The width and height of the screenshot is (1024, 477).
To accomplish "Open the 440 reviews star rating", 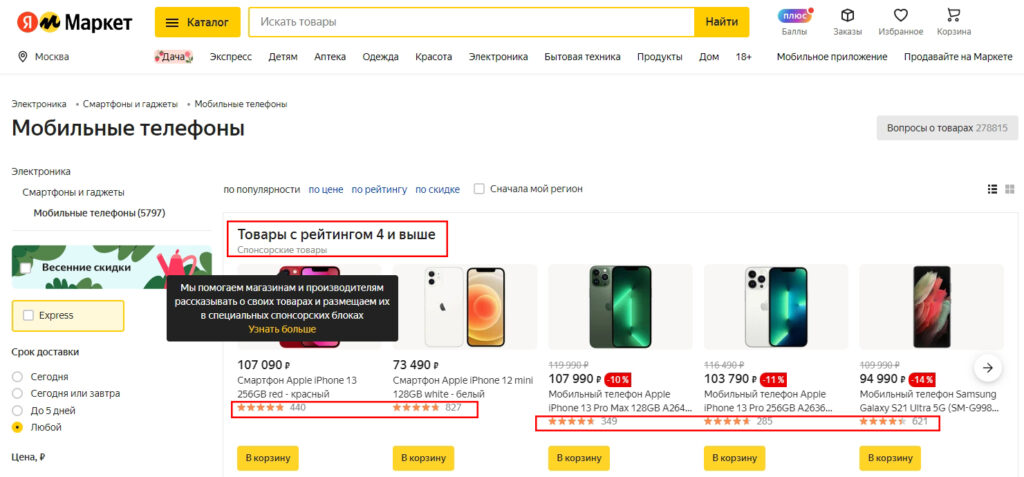I will point(271,408).
